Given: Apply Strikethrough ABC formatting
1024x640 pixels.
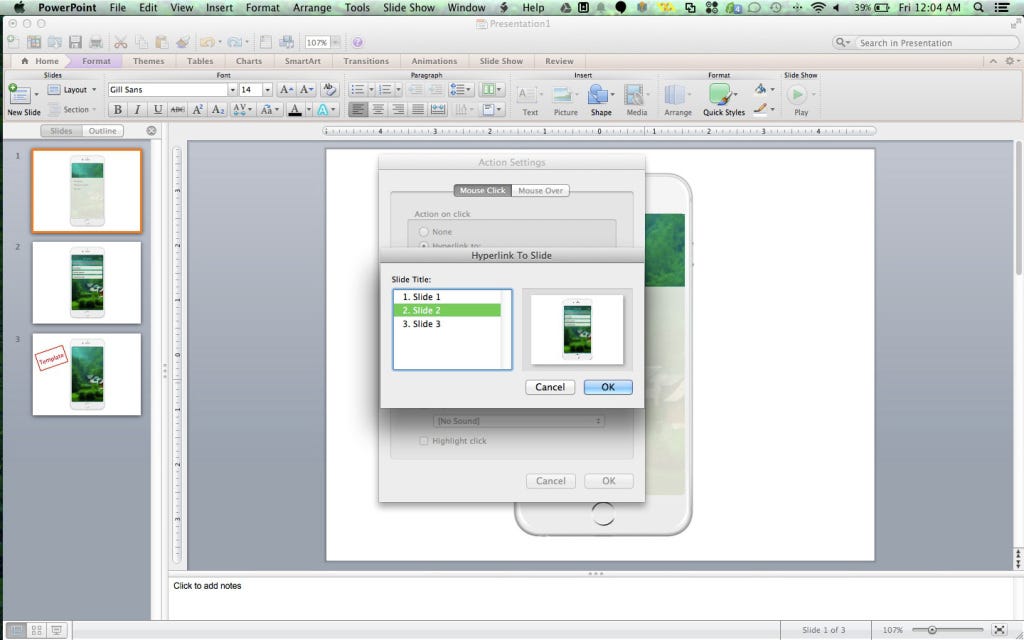Looking at the screenshot, I should click(x=177, y=110).
